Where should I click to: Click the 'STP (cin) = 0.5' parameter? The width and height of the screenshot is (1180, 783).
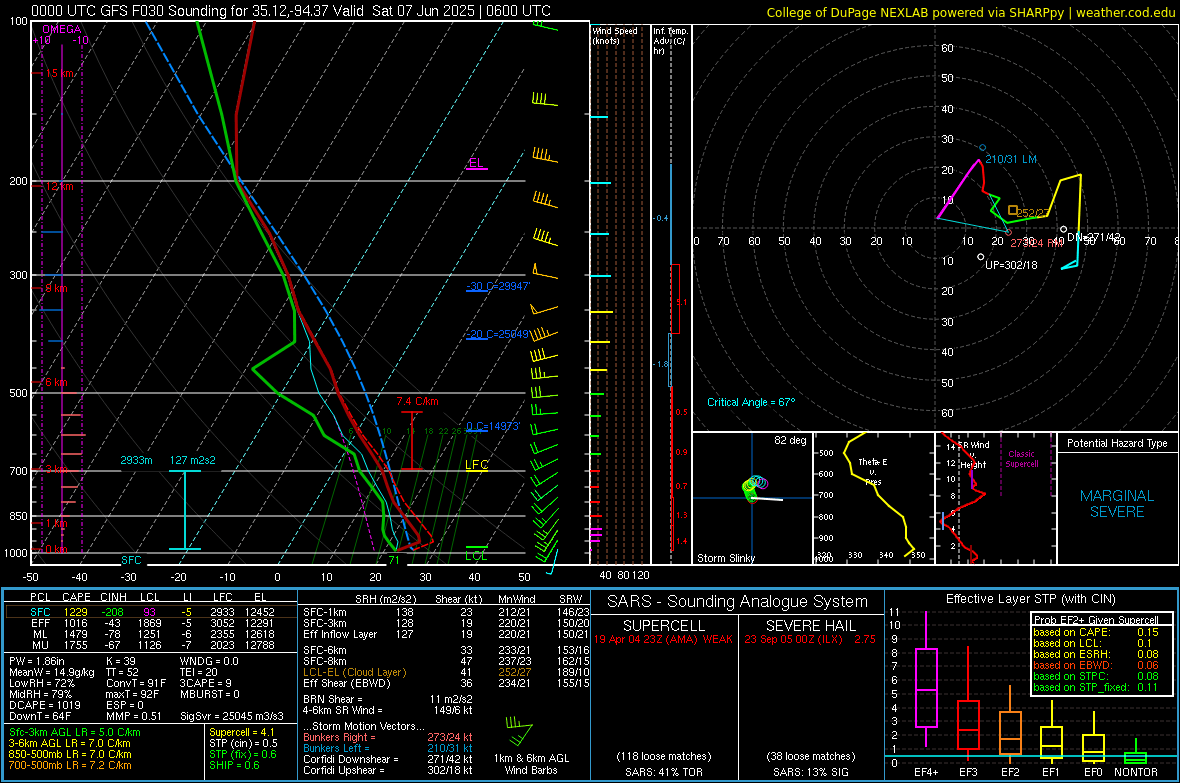pyautogui.click(x=243, y=743)
